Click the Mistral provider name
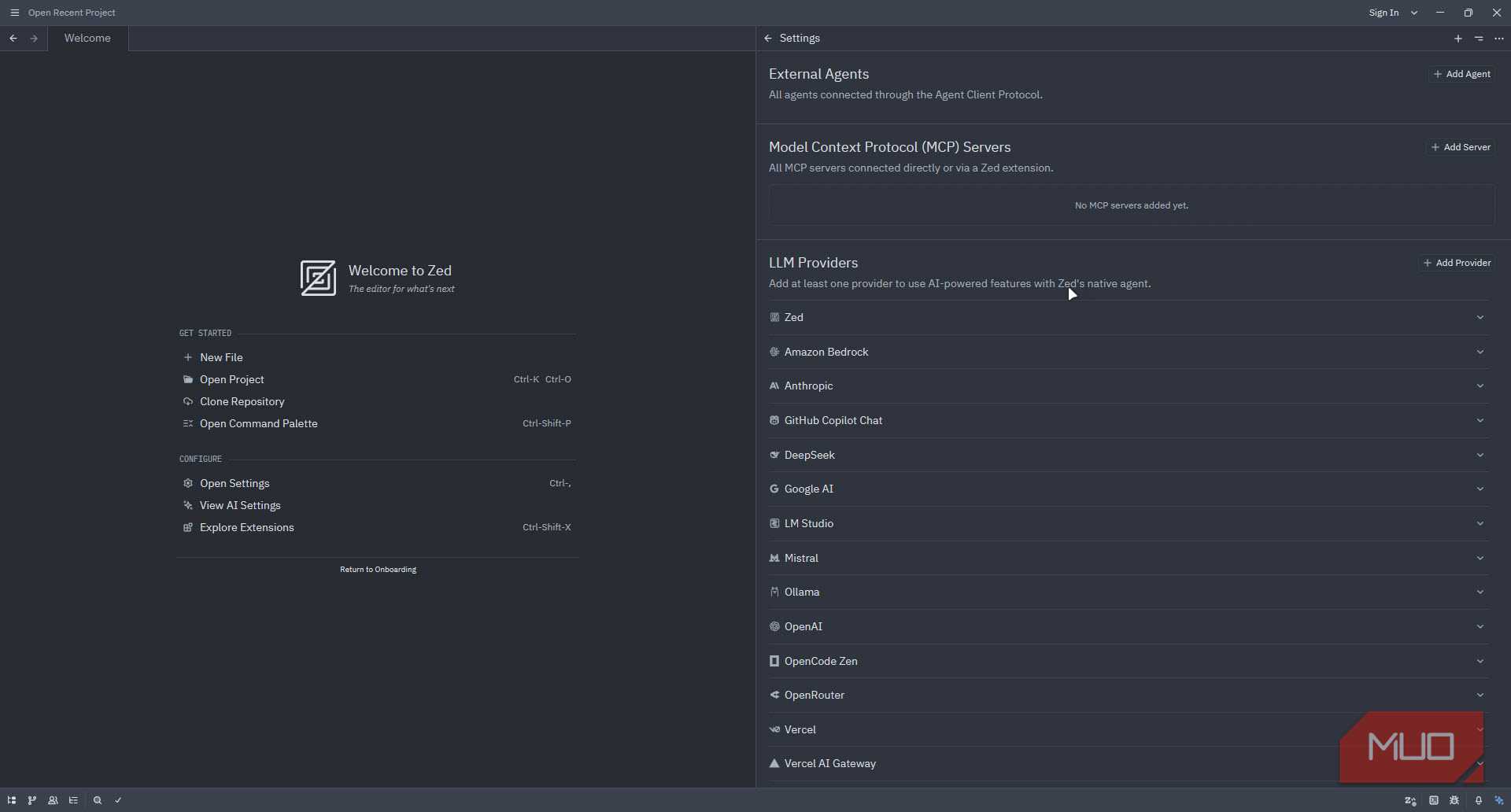Image resolution: width=1511 pixels, height=812 pixels. pyautogui.click(x=801, y=559)
